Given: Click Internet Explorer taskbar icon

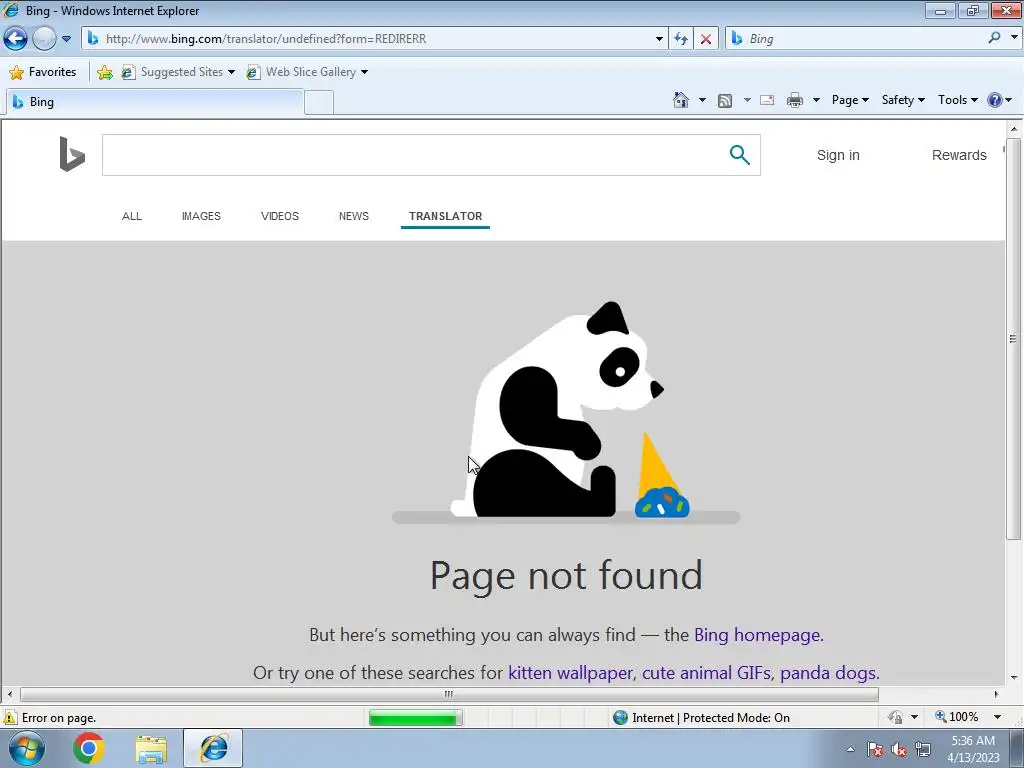Looking at the screenshot, I should pos(213,748).
